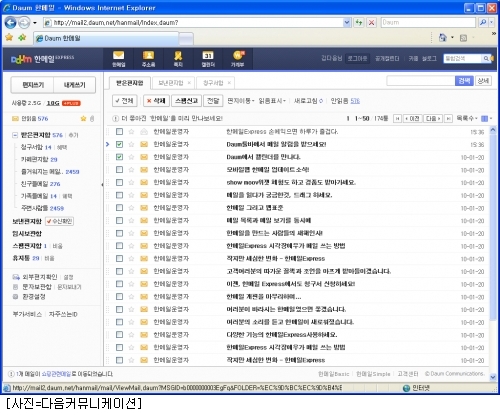Select the Daum 한메일 browser tab
The height and width of the screenshot is (415, 500).
106,38
